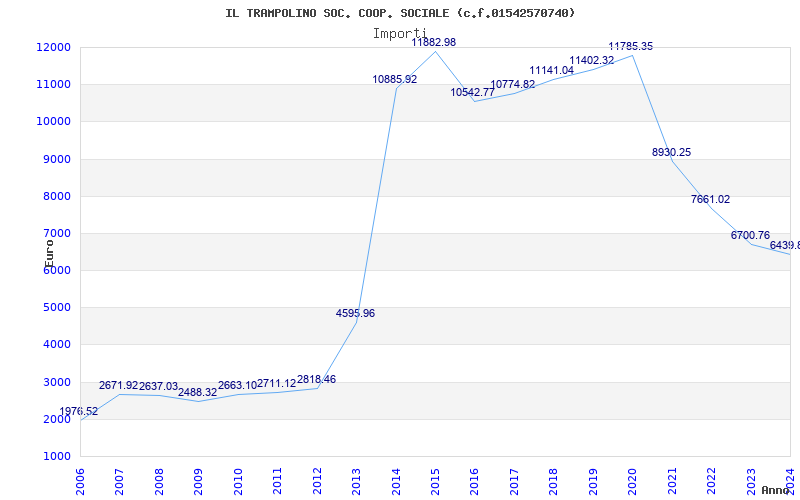Click the 2023 x-axis year label
The height and width of the screenshot is (500, 800).
(751, 481)
